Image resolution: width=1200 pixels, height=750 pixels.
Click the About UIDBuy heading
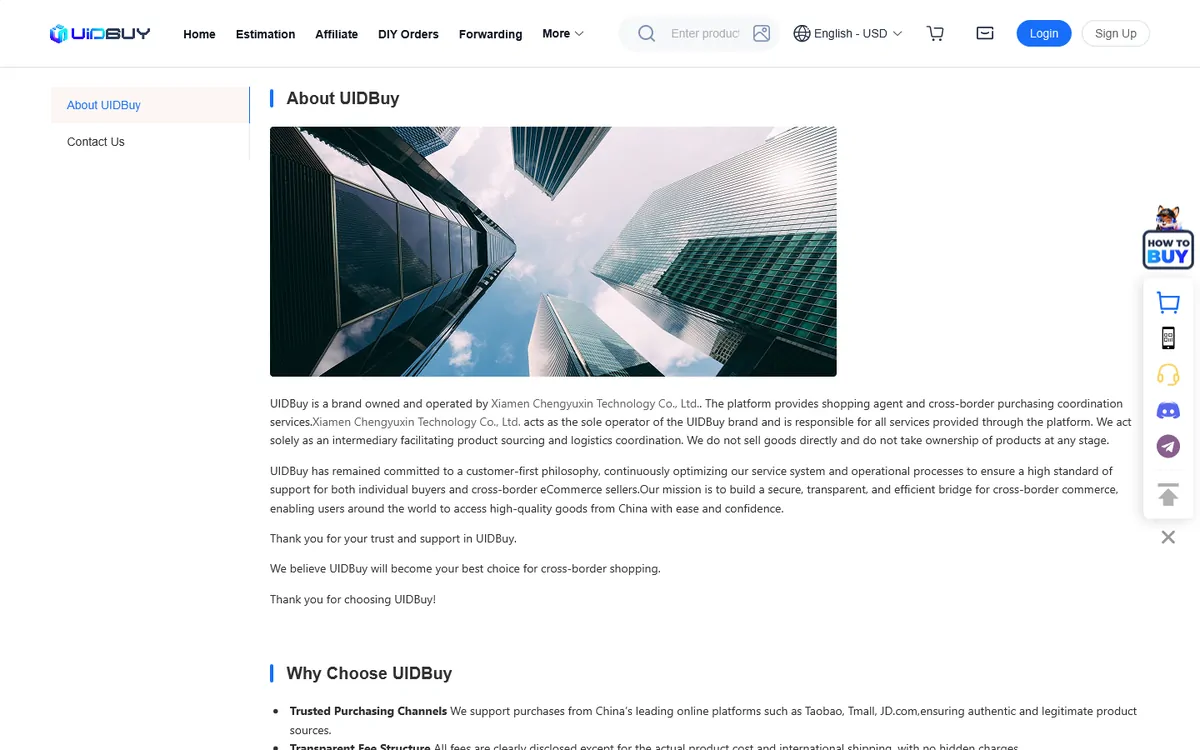(x=343, y=98)
